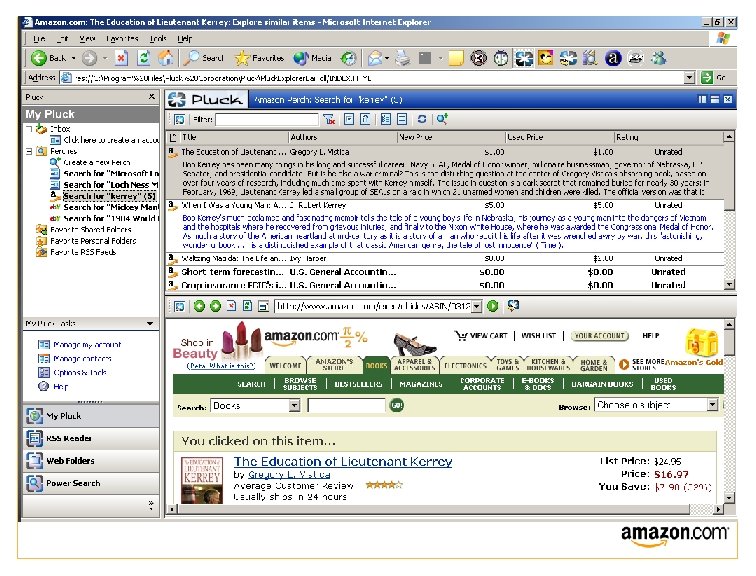Open the IE Favorites pane

click(x=259, y=58)
